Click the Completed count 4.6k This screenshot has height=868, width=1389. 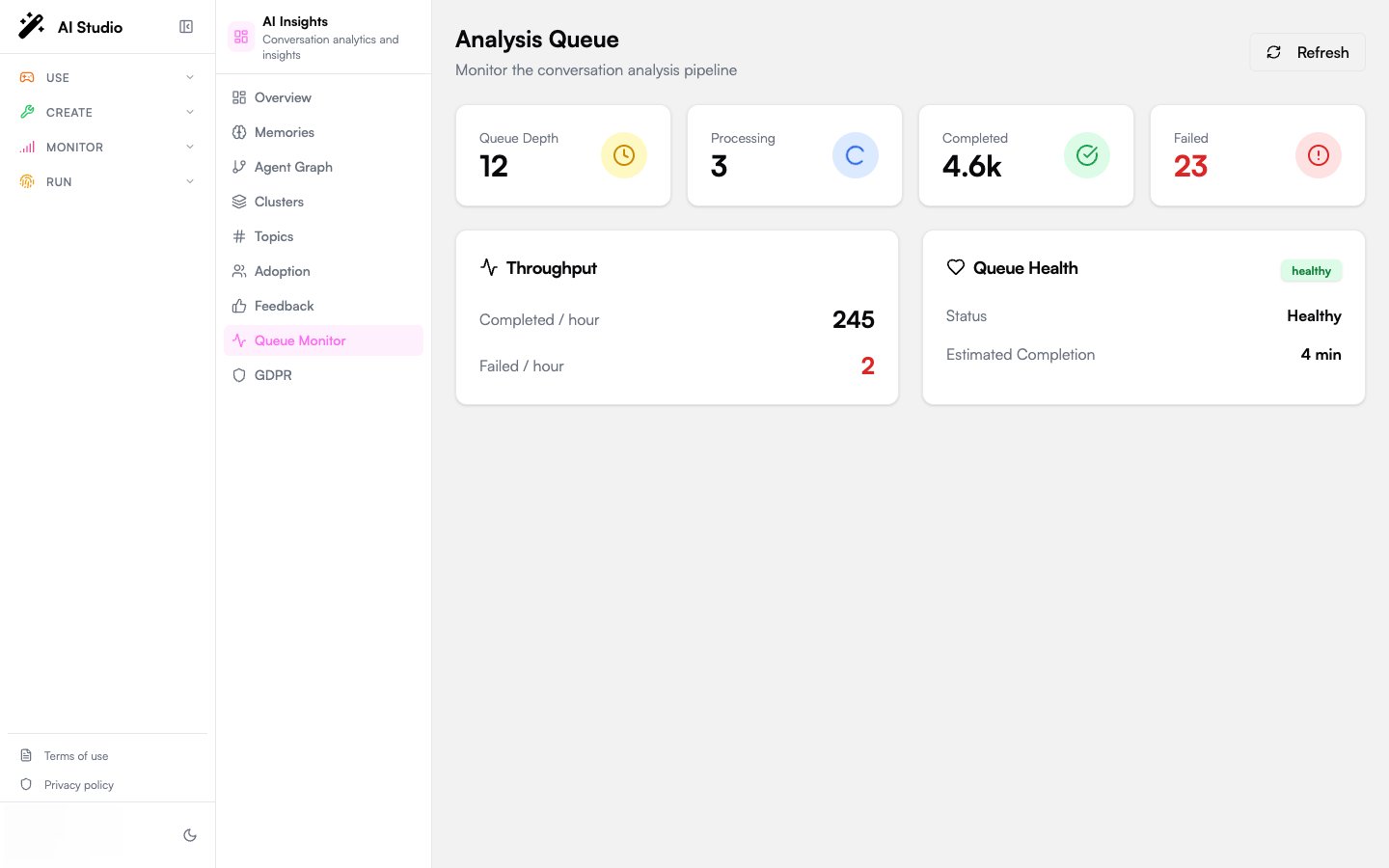971,166
